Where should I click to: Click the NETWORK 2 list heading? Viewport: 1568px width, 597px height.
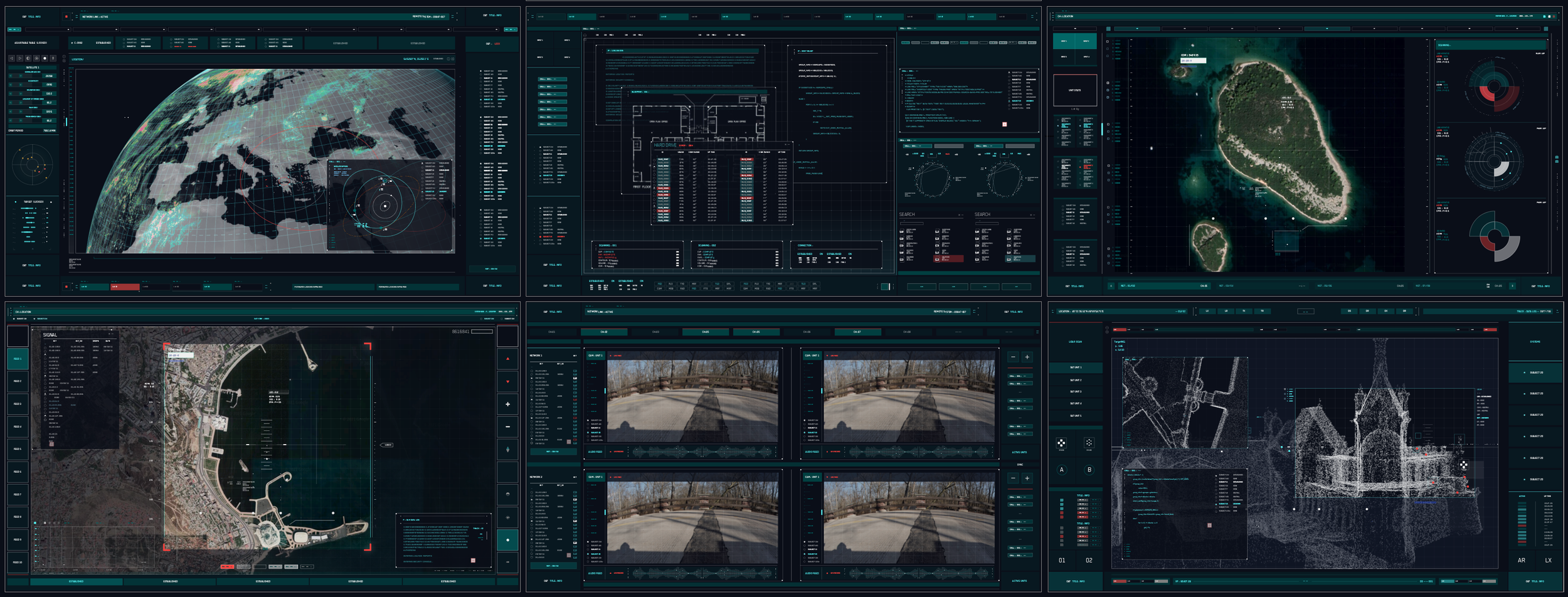(536, 477)
